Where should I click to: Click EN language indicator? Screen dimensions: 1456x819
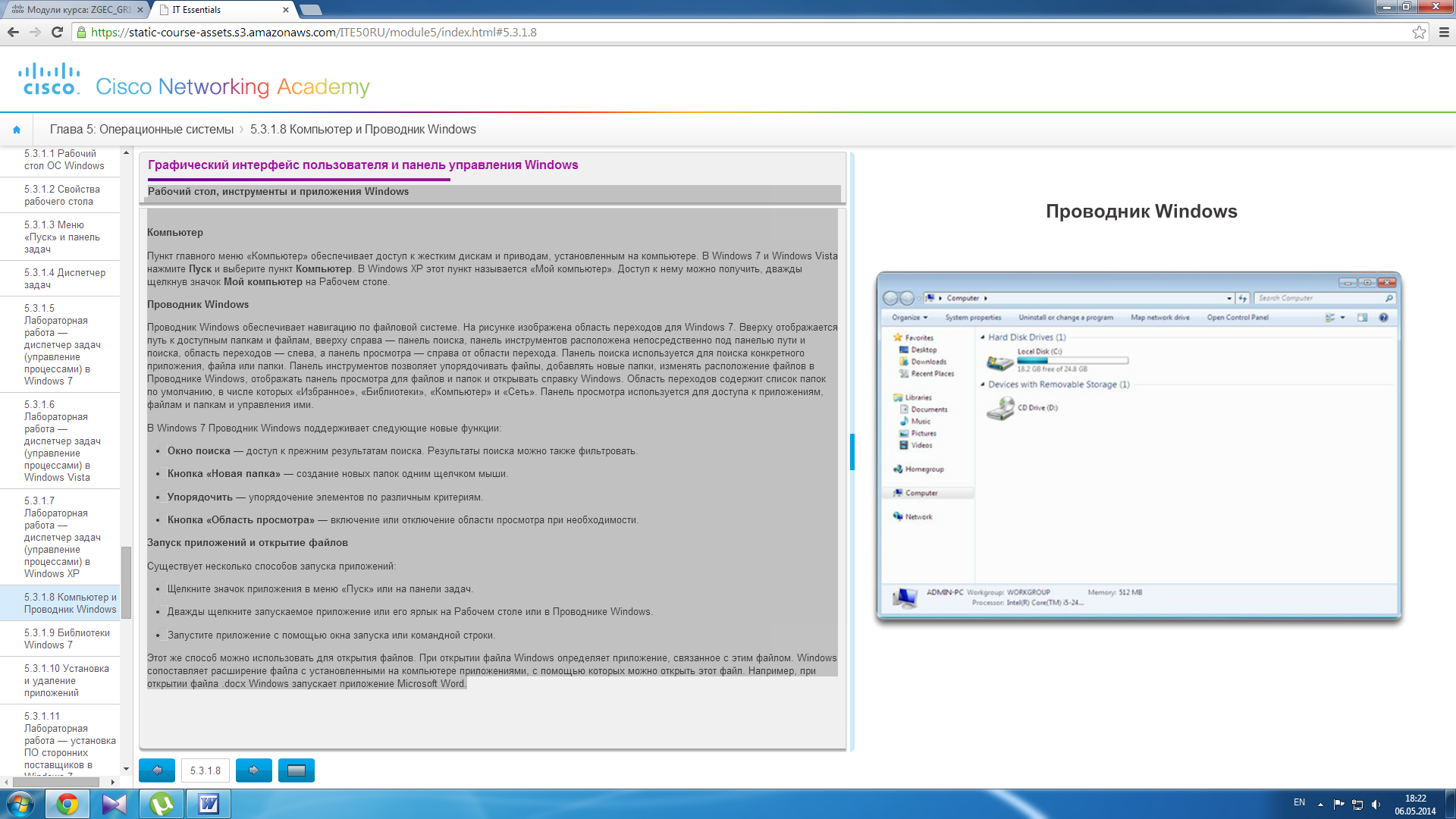(1299, 802)
